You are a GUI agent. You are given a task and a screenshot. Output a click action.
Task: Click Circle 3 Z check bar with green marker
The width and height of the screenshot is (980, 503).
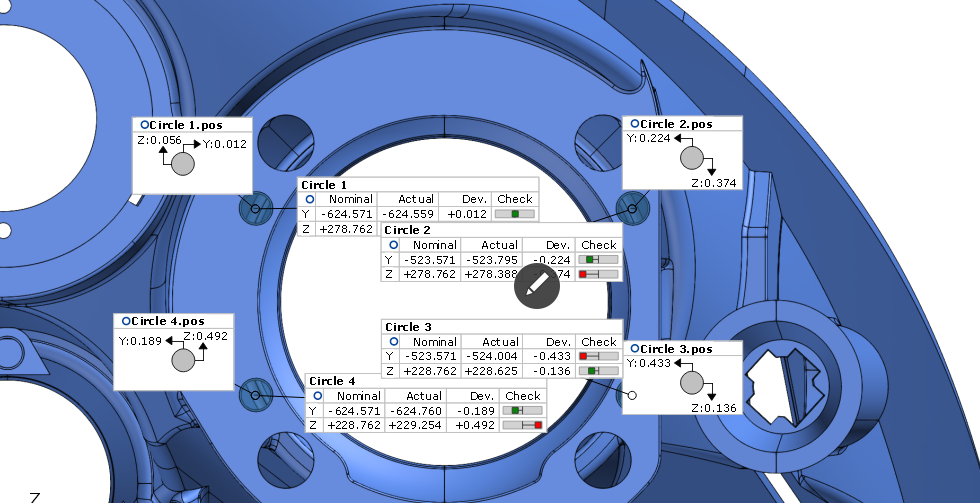(598, 371)
